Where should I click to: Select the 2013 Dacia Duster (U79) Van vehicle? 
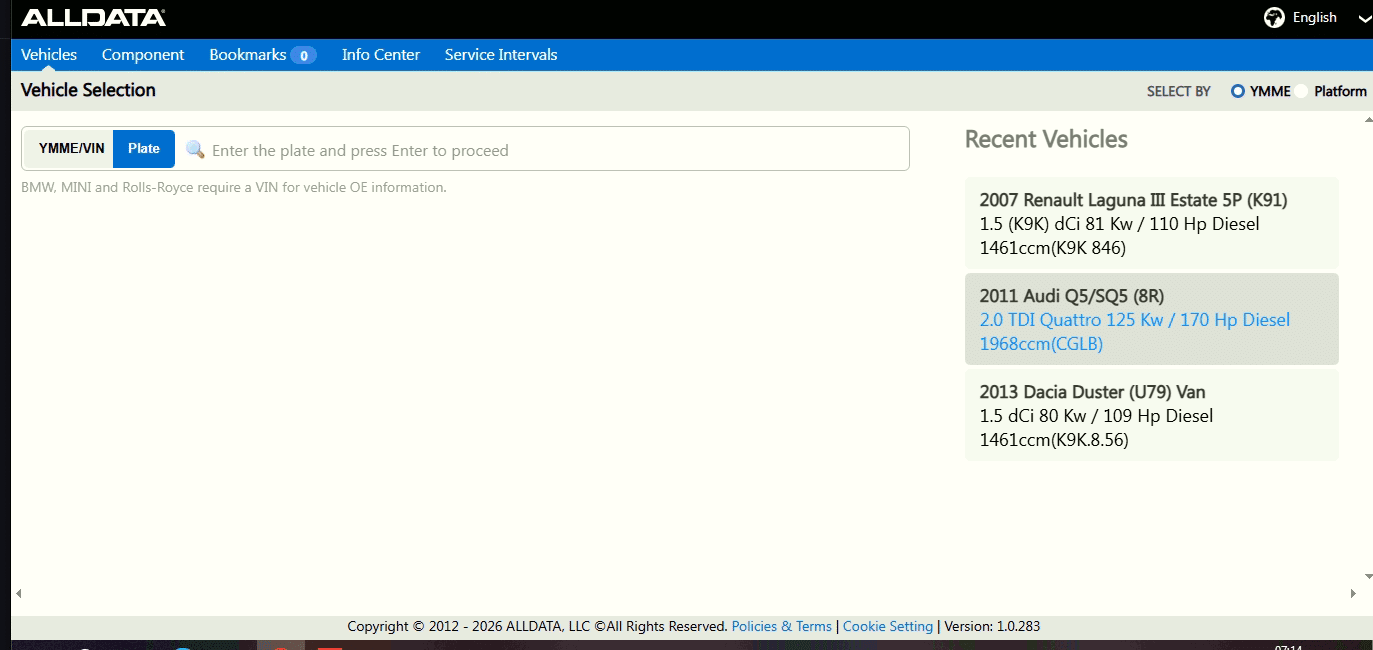click(x=1151, y=415)
